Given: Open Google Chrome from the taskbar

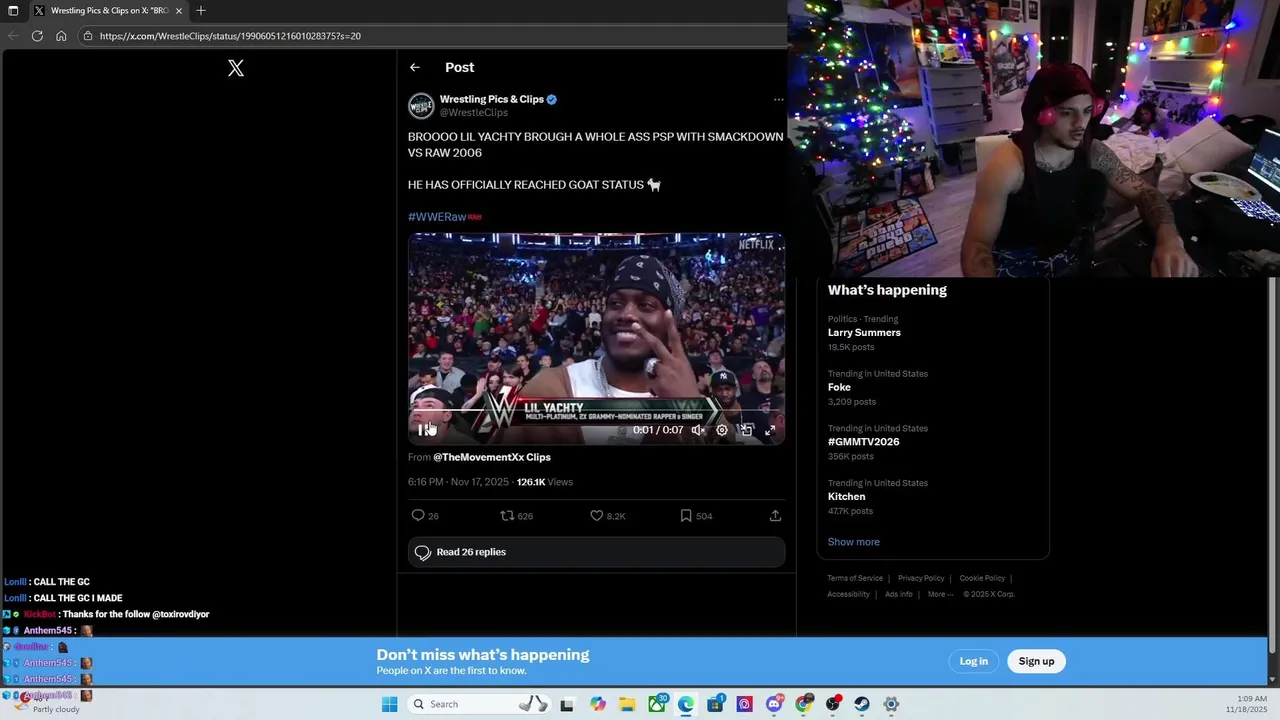Looking at the screenshot, I should tap(803, 704).
